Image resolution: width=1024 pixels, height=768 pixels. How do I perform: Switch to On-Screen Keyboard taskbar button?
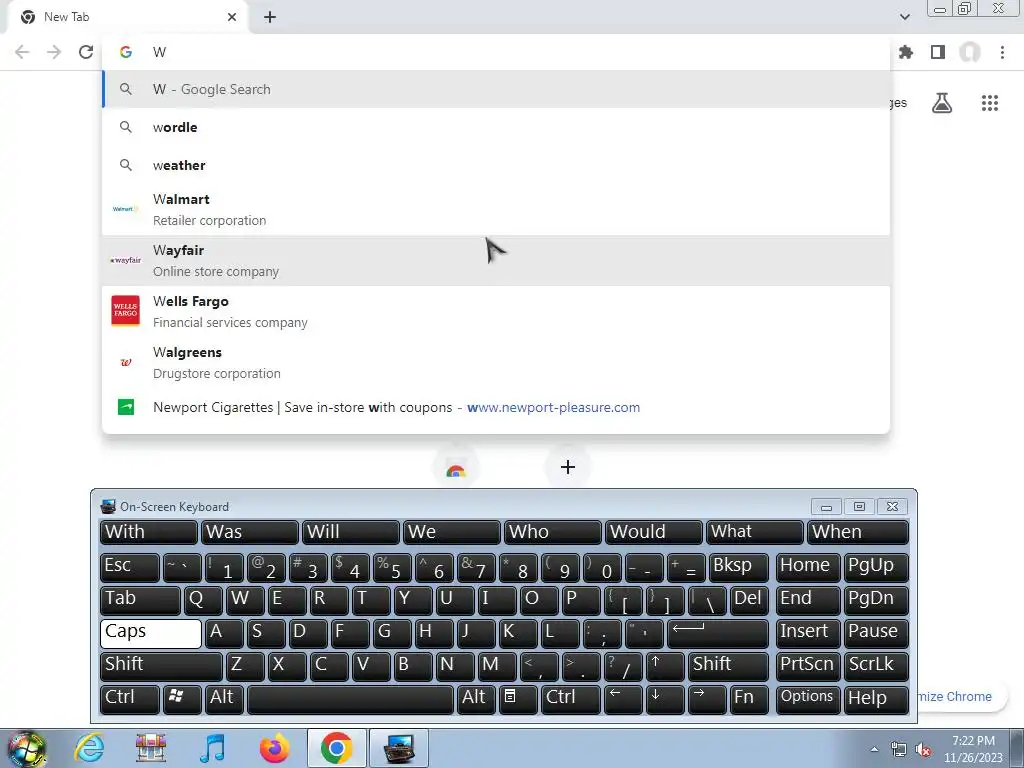pyautogui.click(x=398, y=748)
